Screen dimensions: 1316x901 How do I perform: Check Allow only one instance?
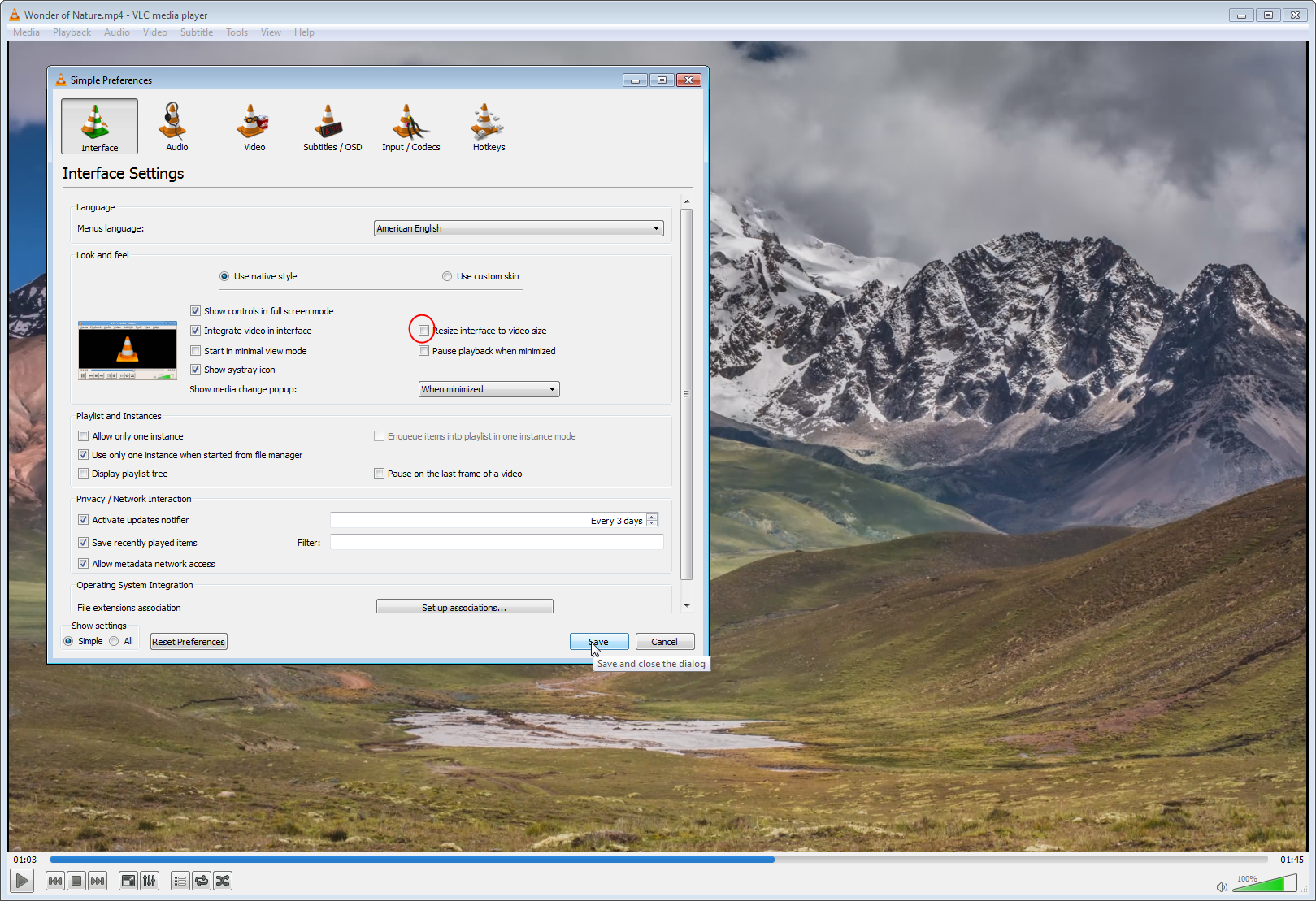tap(83, 435)
